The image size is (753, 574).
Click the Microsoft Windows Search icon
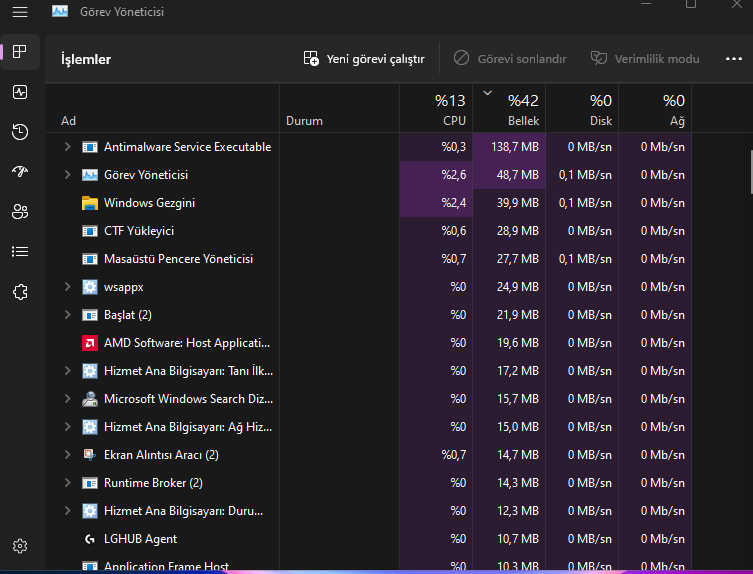click(90, 399)
